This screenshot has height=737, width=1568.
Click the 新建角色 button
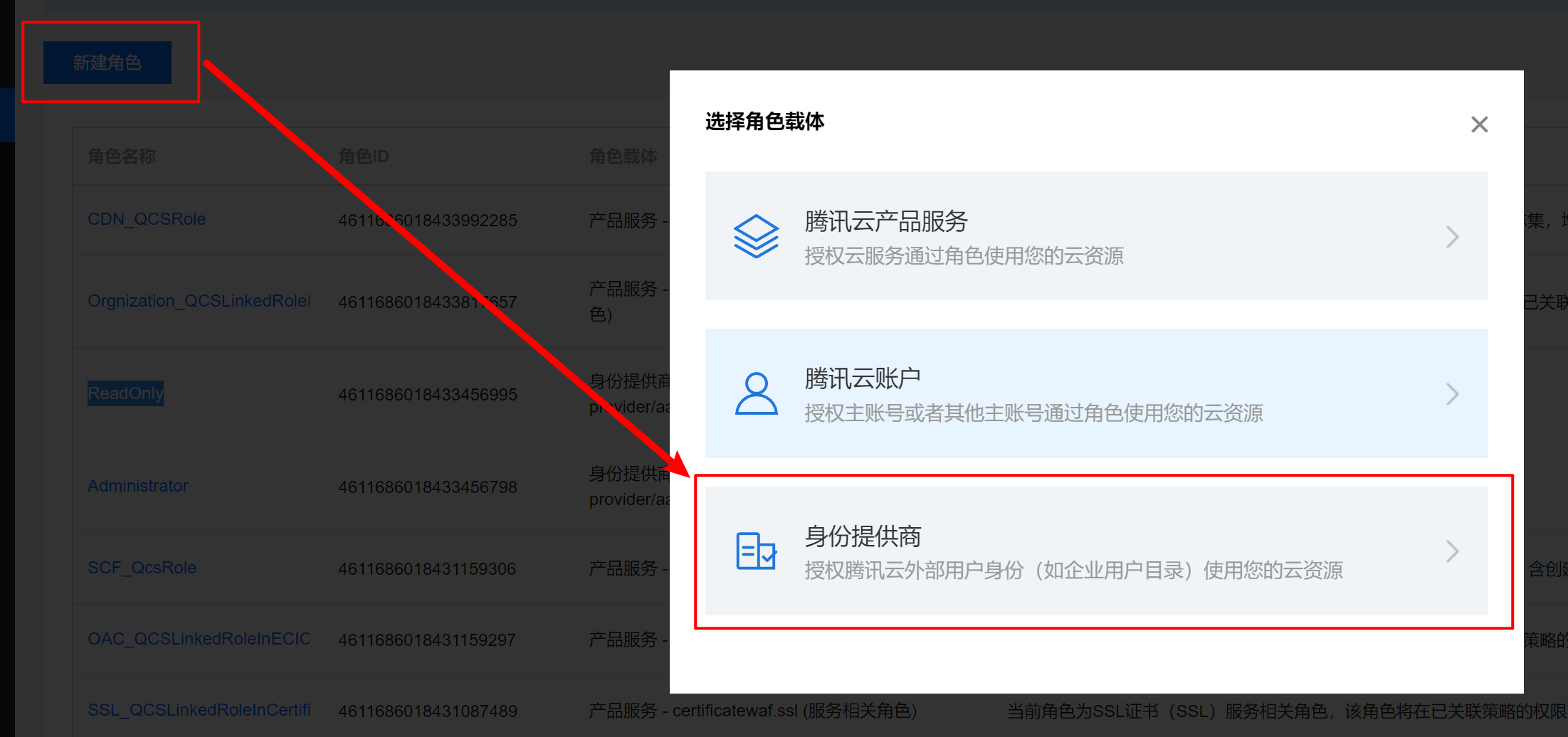(x=107, y=63)
